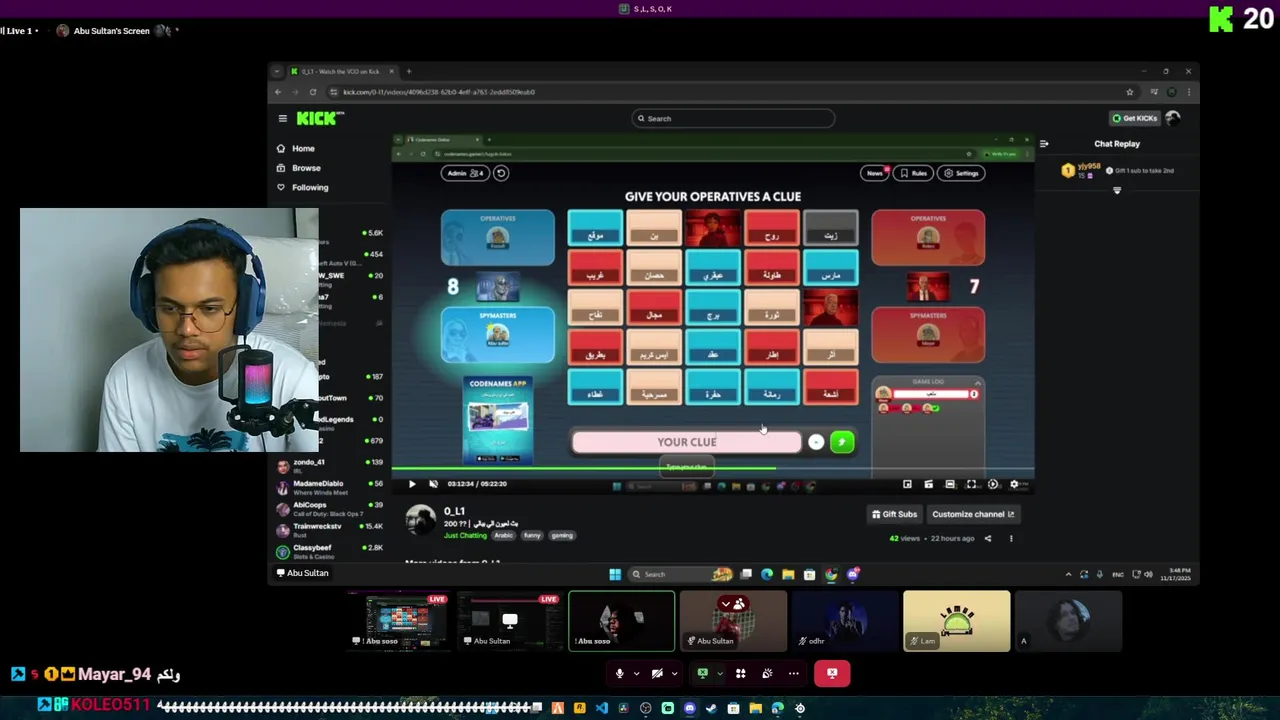Select Lam participant tile
Screen dimensions: 1280x720
click(x=956, y=621)
